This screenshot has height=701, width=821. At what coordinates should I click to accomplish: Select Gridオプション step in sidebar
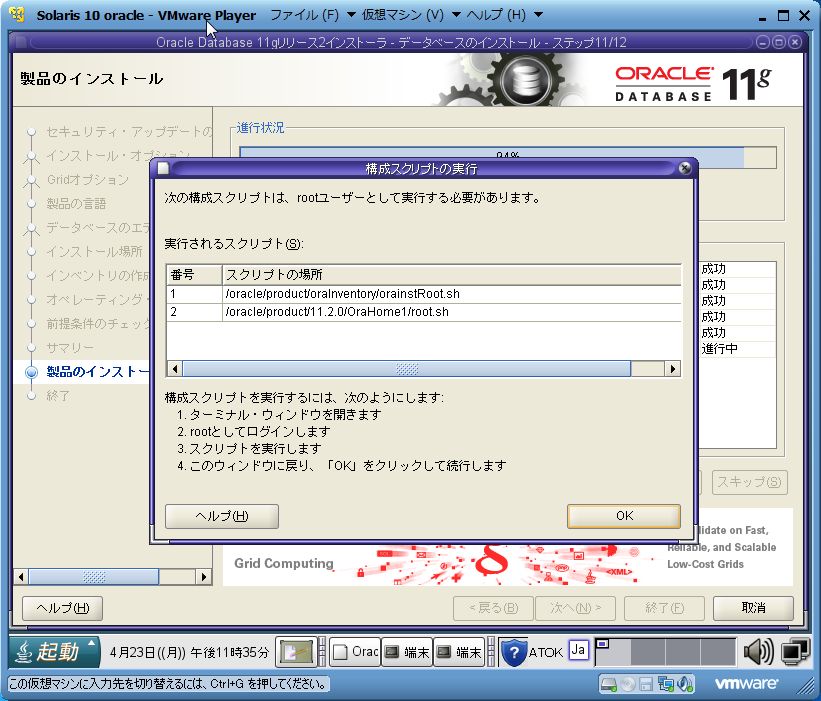point(87,180)
